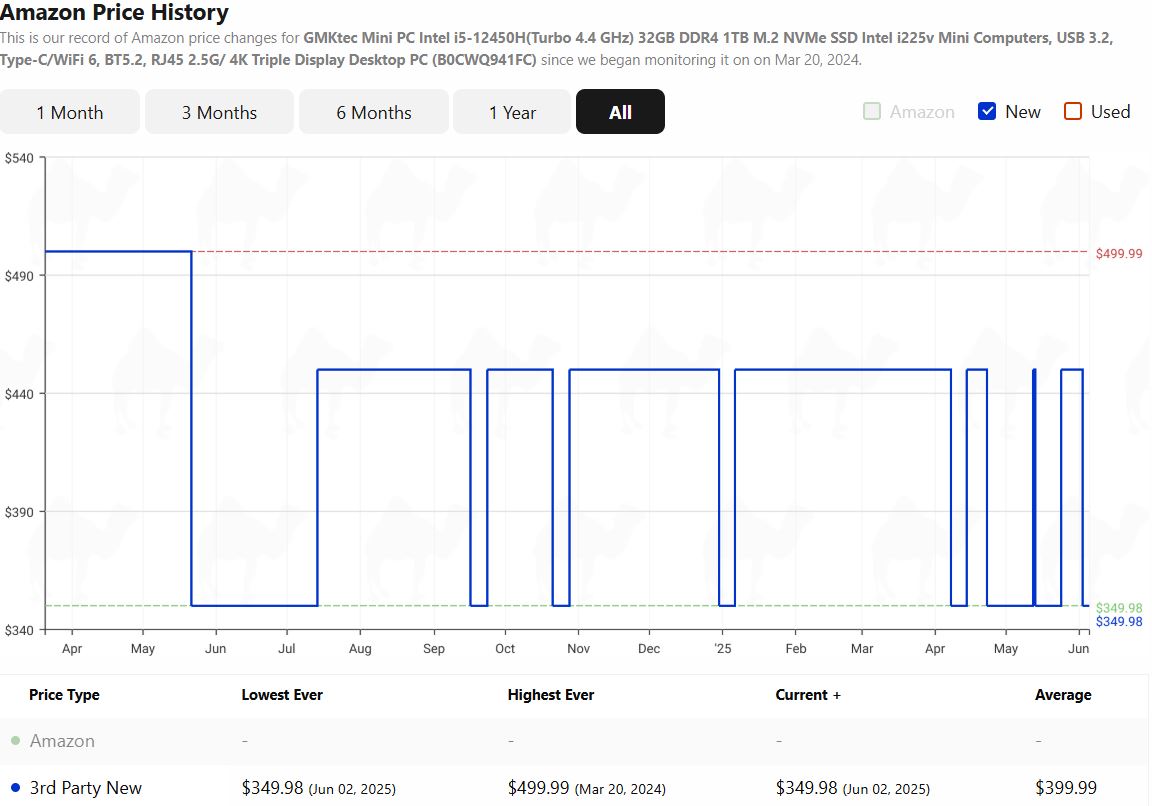Click the Oct label on the x-axis
The width and height of the screenshot is (1152, 806).
tap(505, 648)
